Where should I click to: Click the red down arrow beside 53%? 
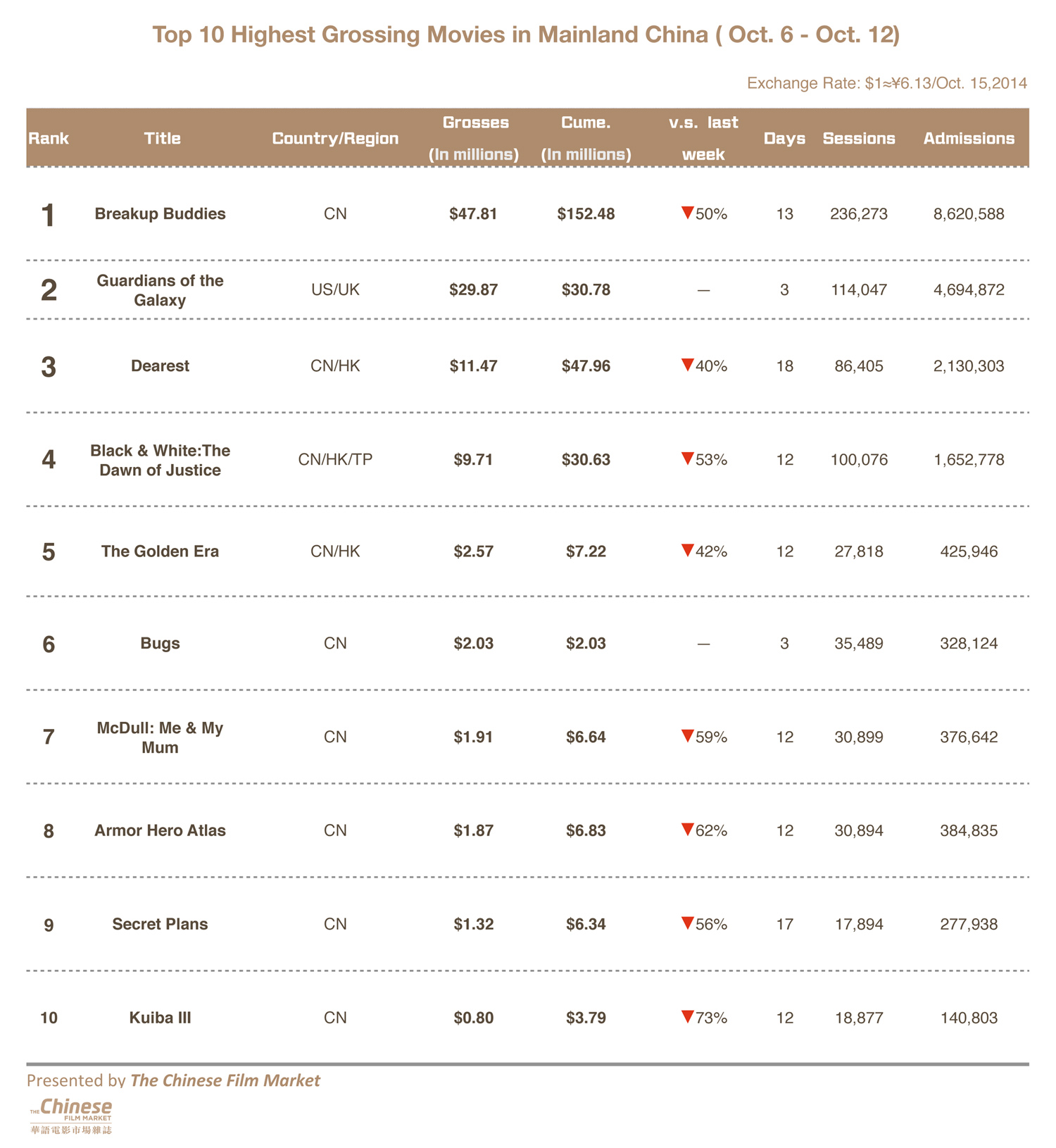688,458
